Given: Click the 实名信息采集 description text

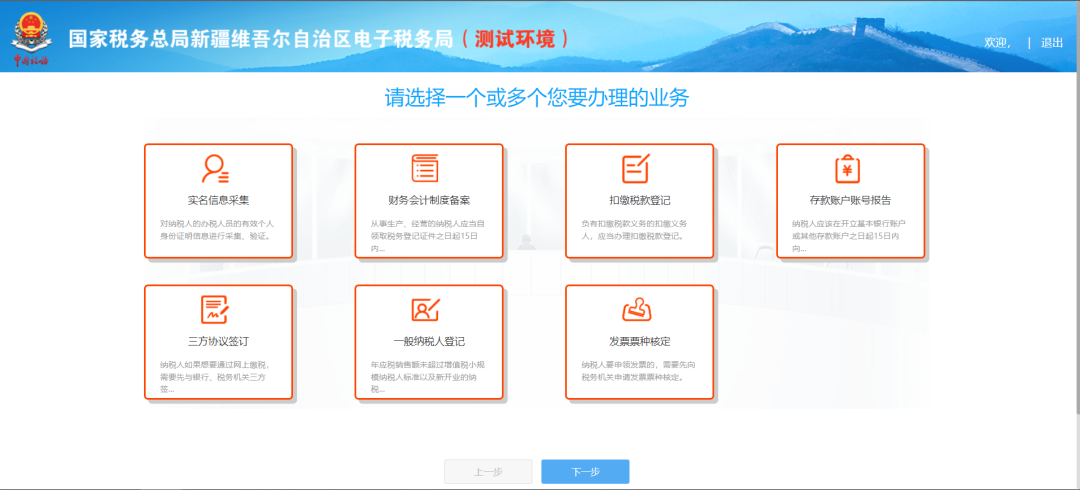Looking at the screenshot, I should click(218, 230).
